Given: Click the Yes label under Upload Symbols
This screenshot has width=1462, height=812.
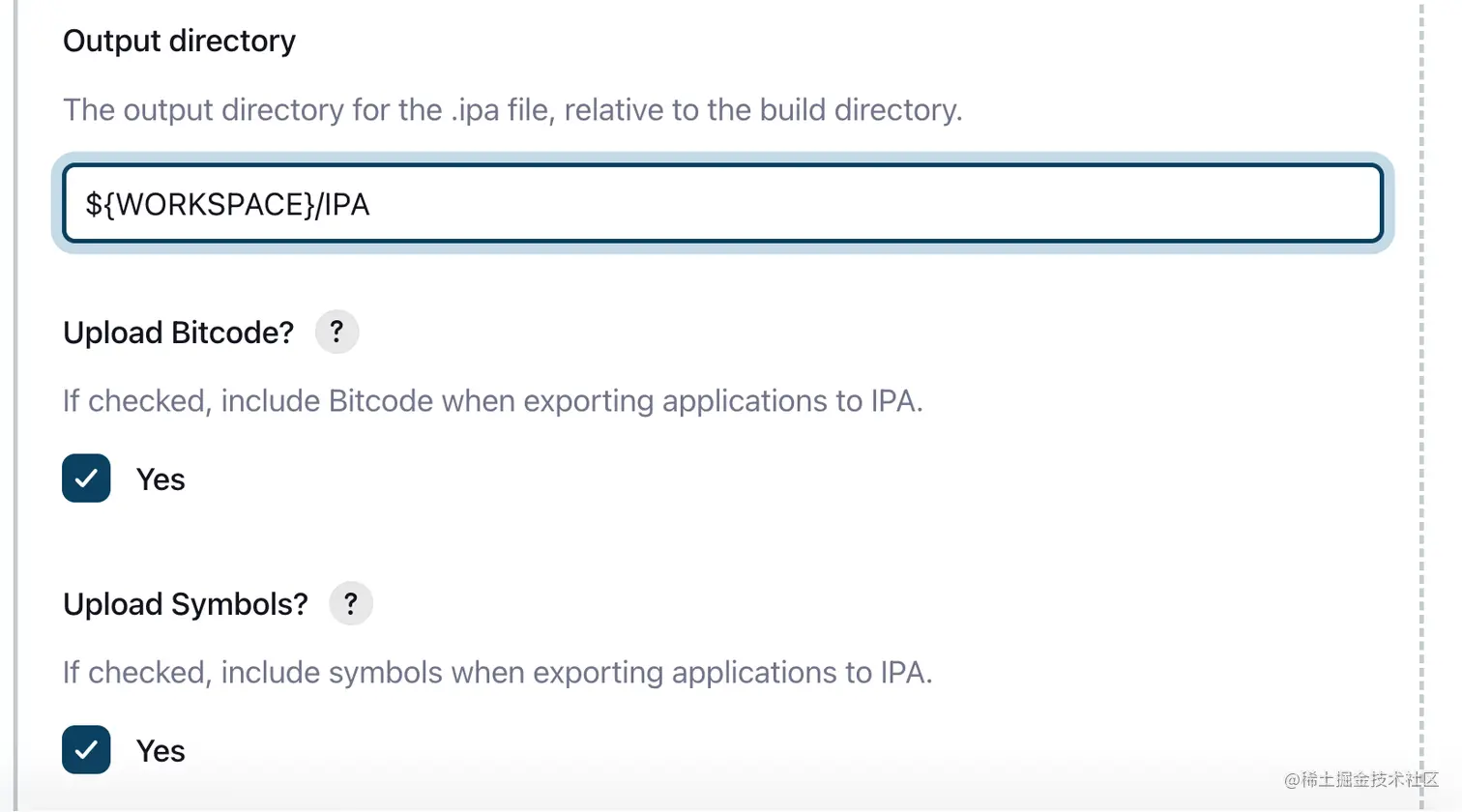Looking at the screenshot, I should pos(161,751).
